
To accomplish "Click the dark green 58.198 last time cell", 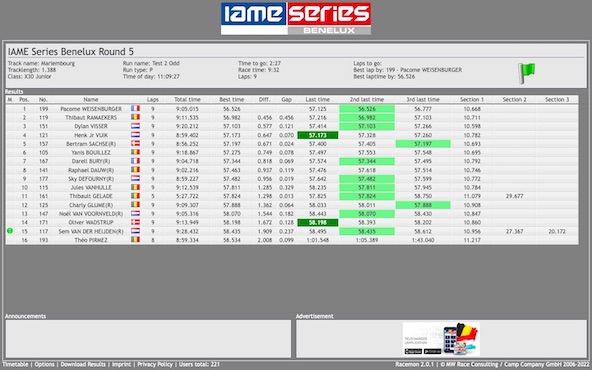I will pos(318,222).
